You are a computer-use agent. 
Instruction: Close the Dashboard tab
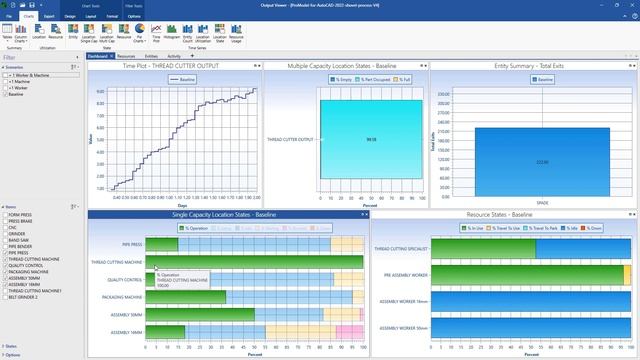[111, 56]
